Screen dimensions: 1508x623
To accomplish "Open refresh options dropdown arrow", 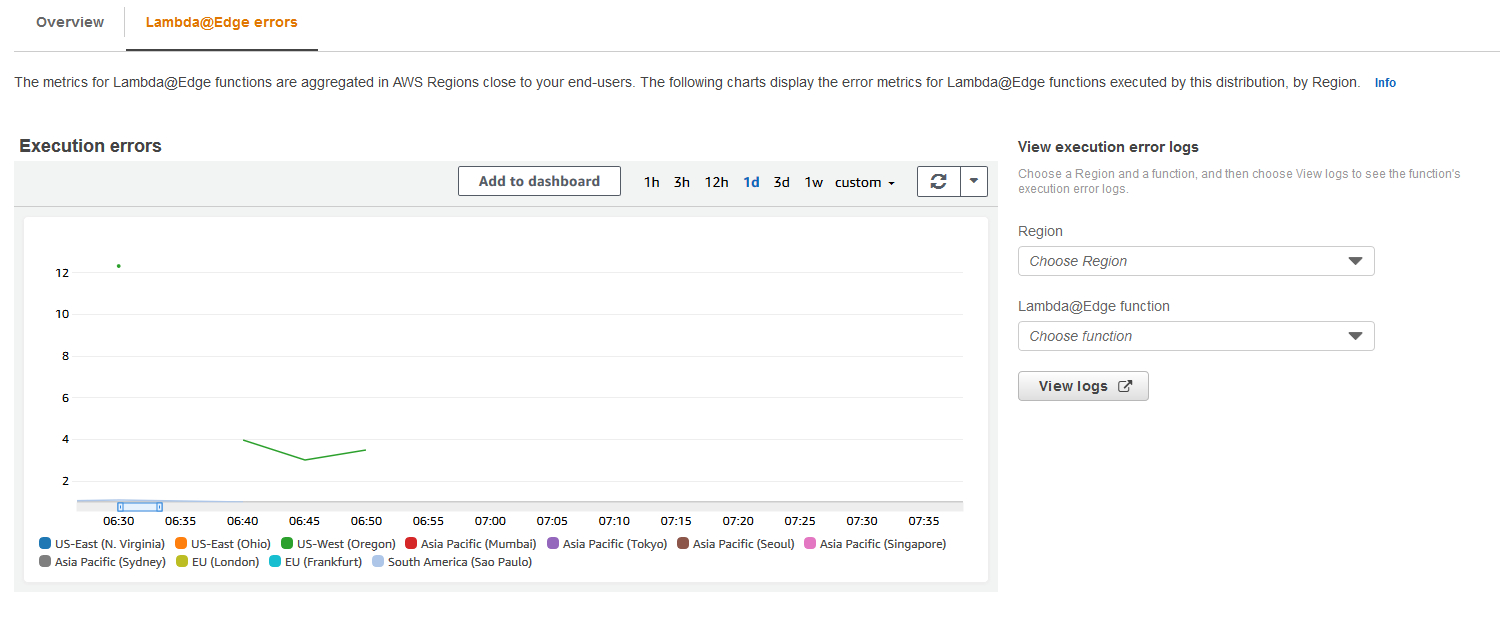I will point(974,181).
